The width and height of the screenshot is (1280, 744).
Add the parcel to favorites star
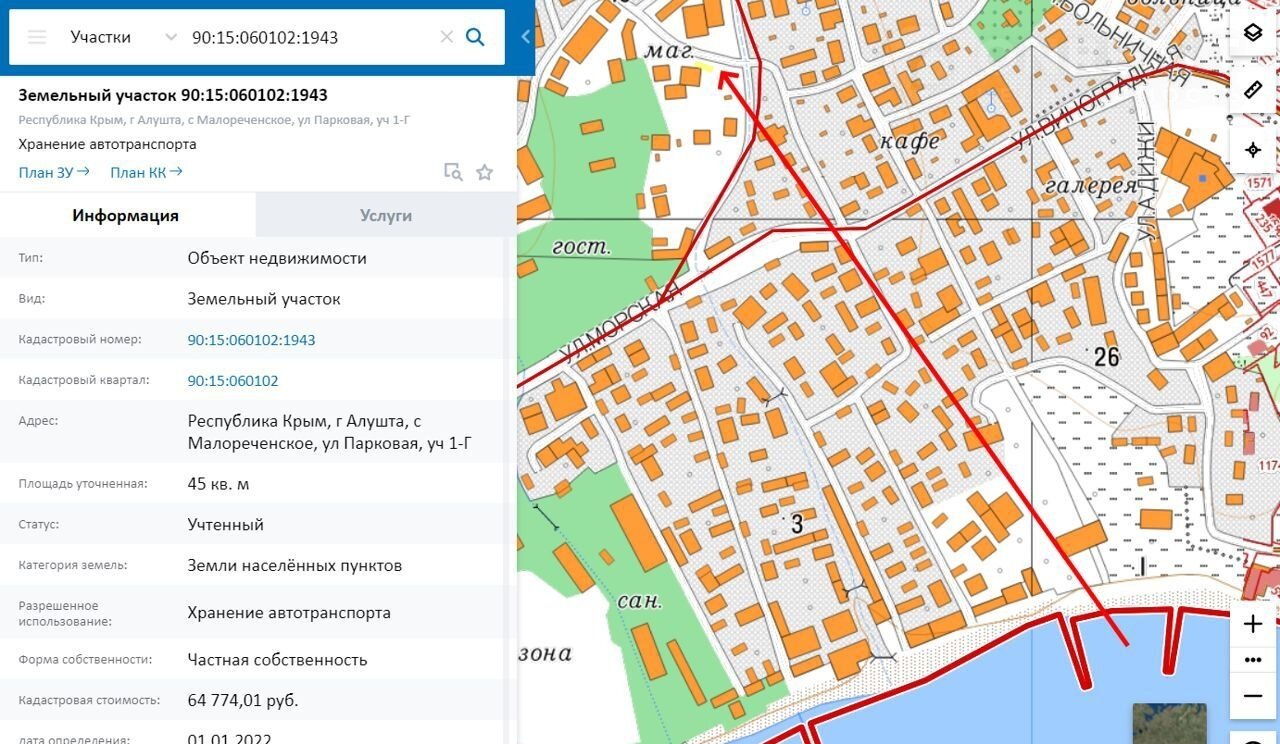point(485,172)
